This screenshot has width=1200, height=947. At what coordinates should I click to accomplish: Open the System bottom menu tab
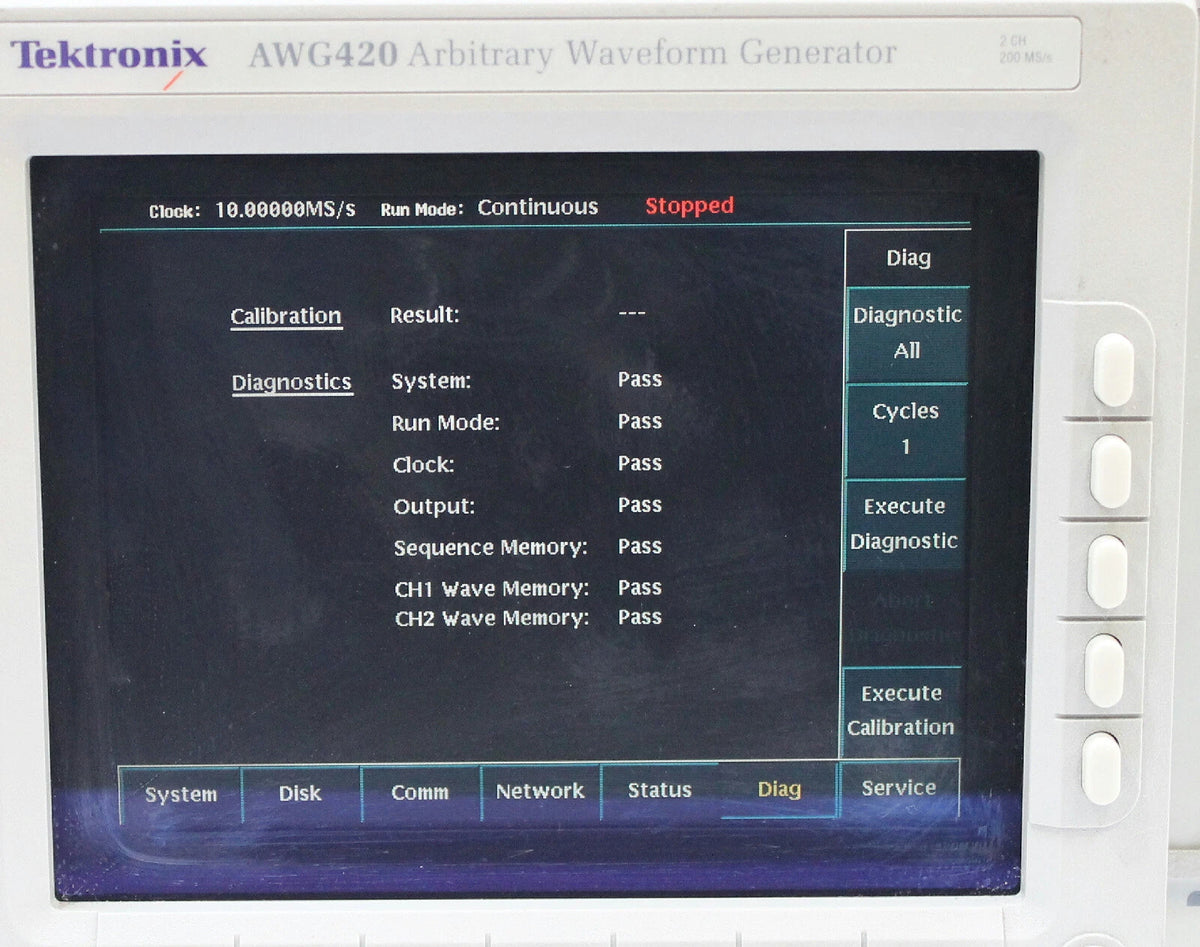[180, 795]
